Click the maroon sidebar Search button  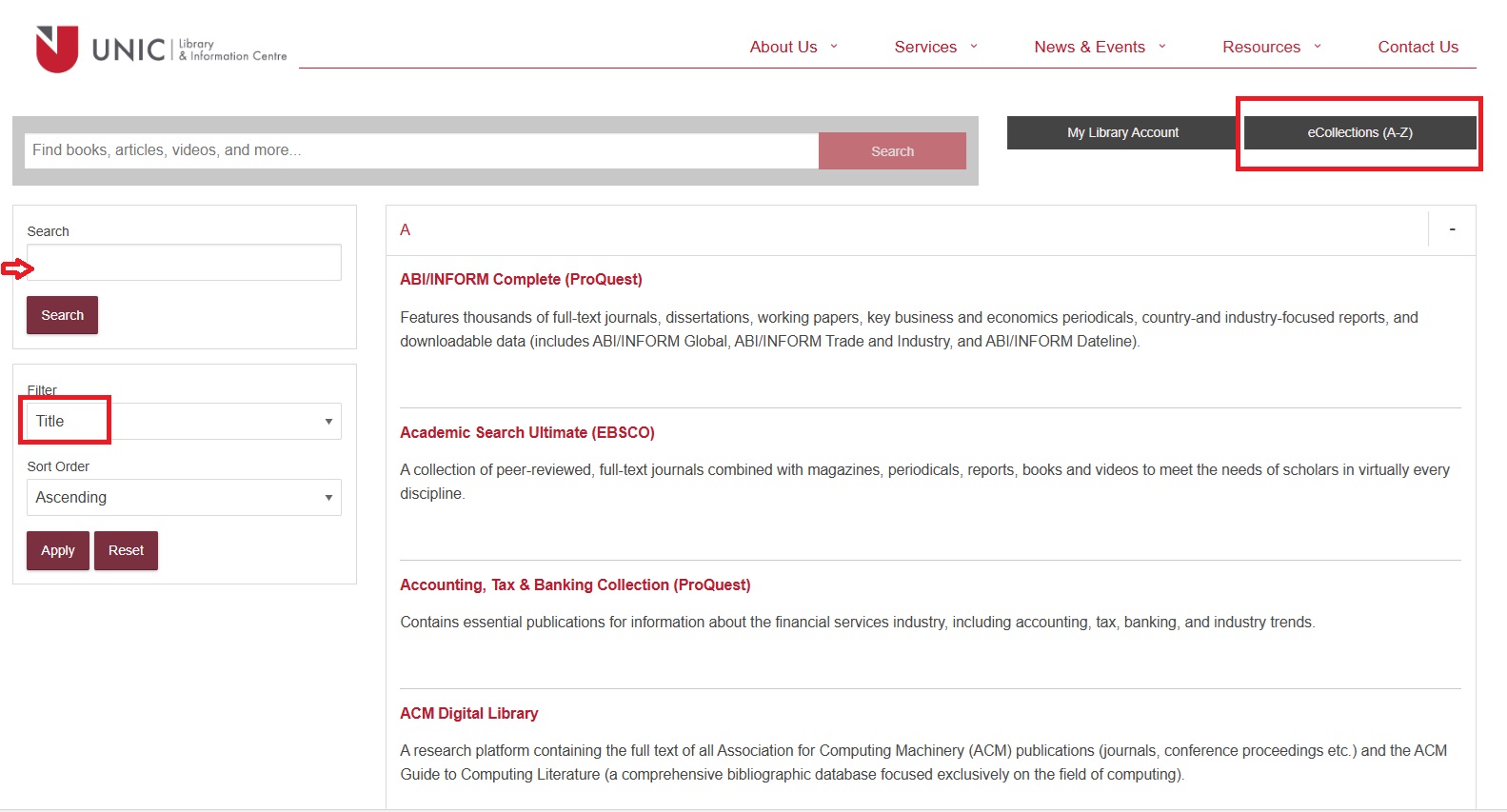[62, 315]
